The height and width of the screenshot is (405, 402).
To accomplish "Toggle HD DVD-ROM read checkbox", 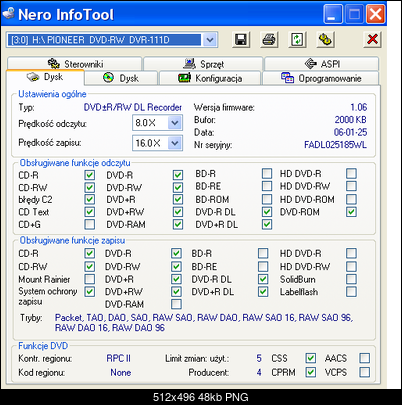I will (351, 199).
